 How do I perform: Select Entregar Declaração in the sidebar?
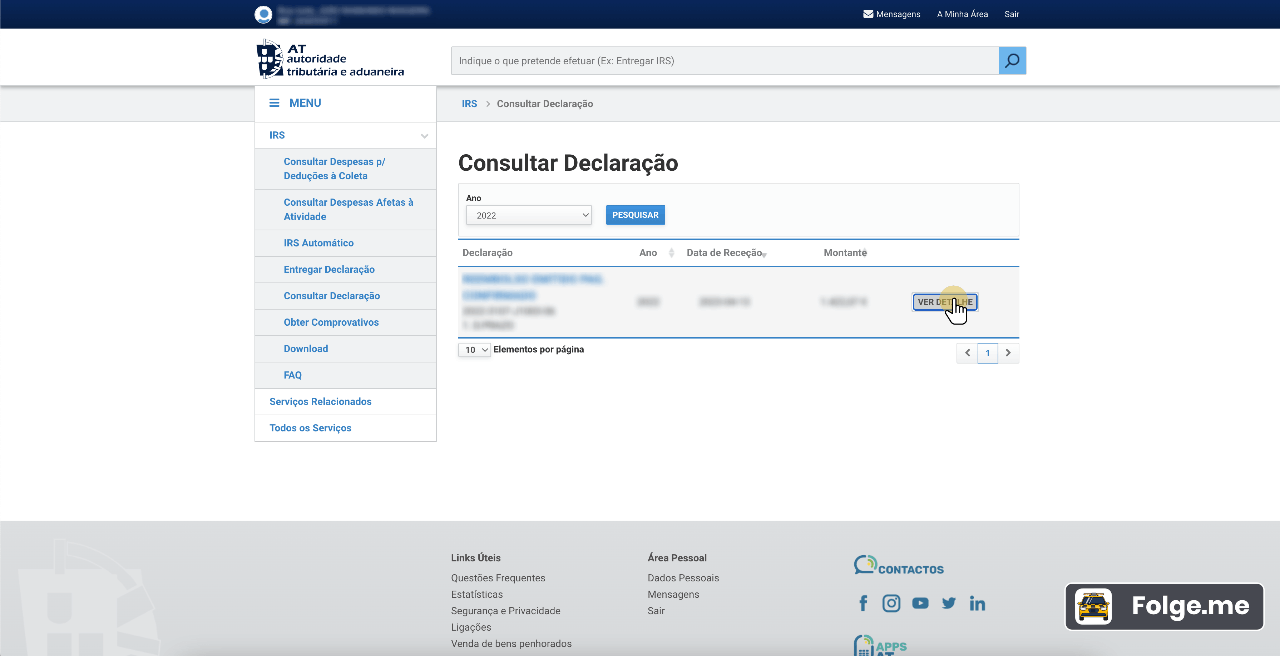[x=329, y=270]
